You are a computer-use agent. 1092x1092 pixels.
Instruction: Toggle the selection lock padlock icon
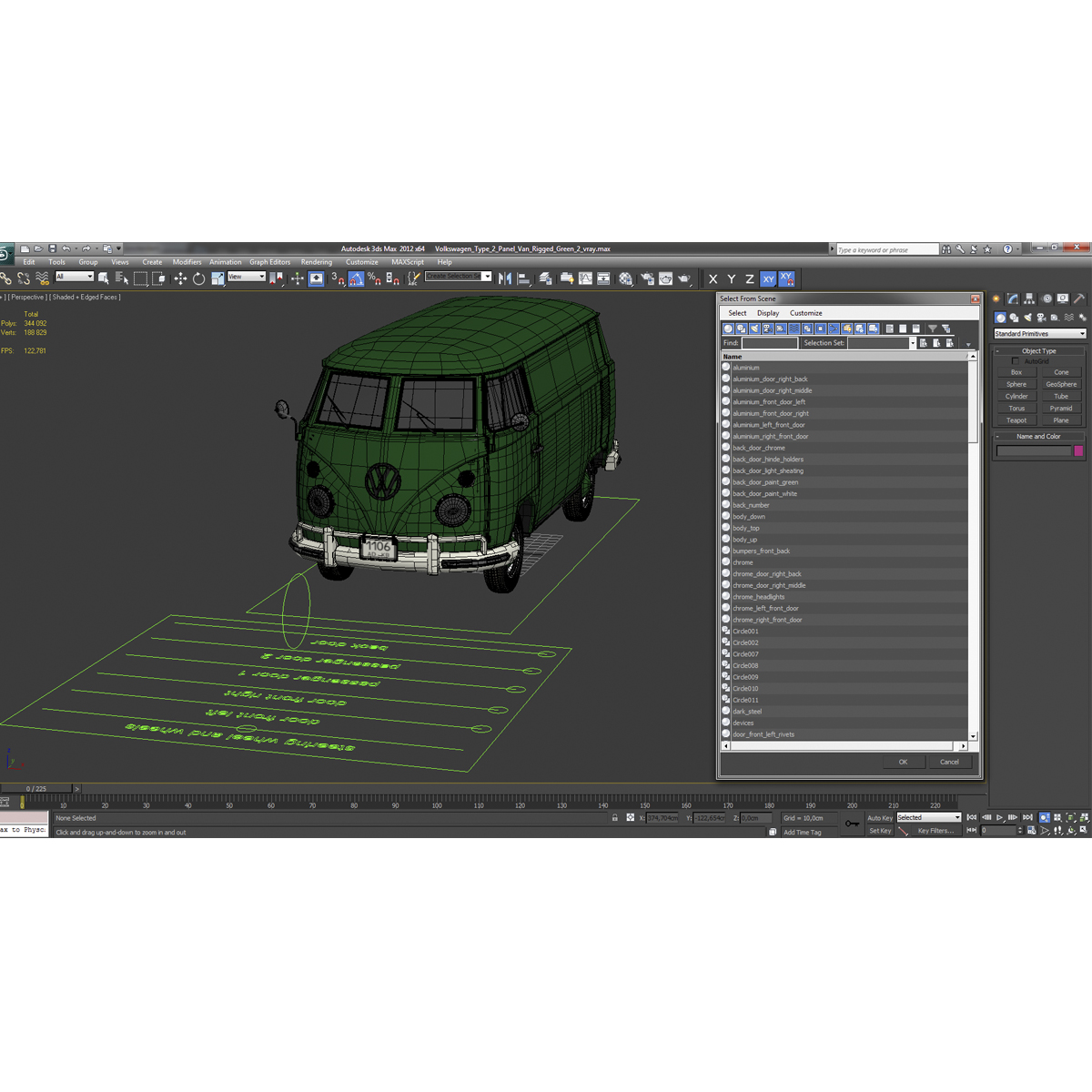615,818
